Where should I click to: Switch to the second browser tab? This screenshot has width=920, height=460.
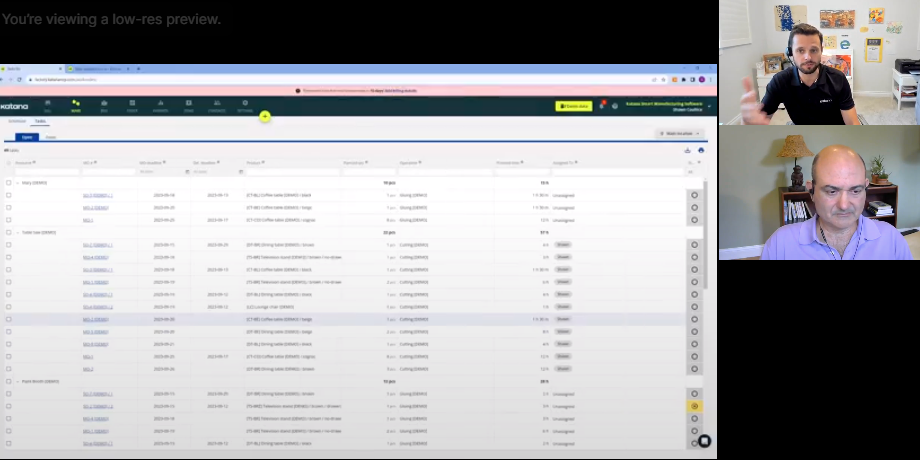(x=97, y=69)
